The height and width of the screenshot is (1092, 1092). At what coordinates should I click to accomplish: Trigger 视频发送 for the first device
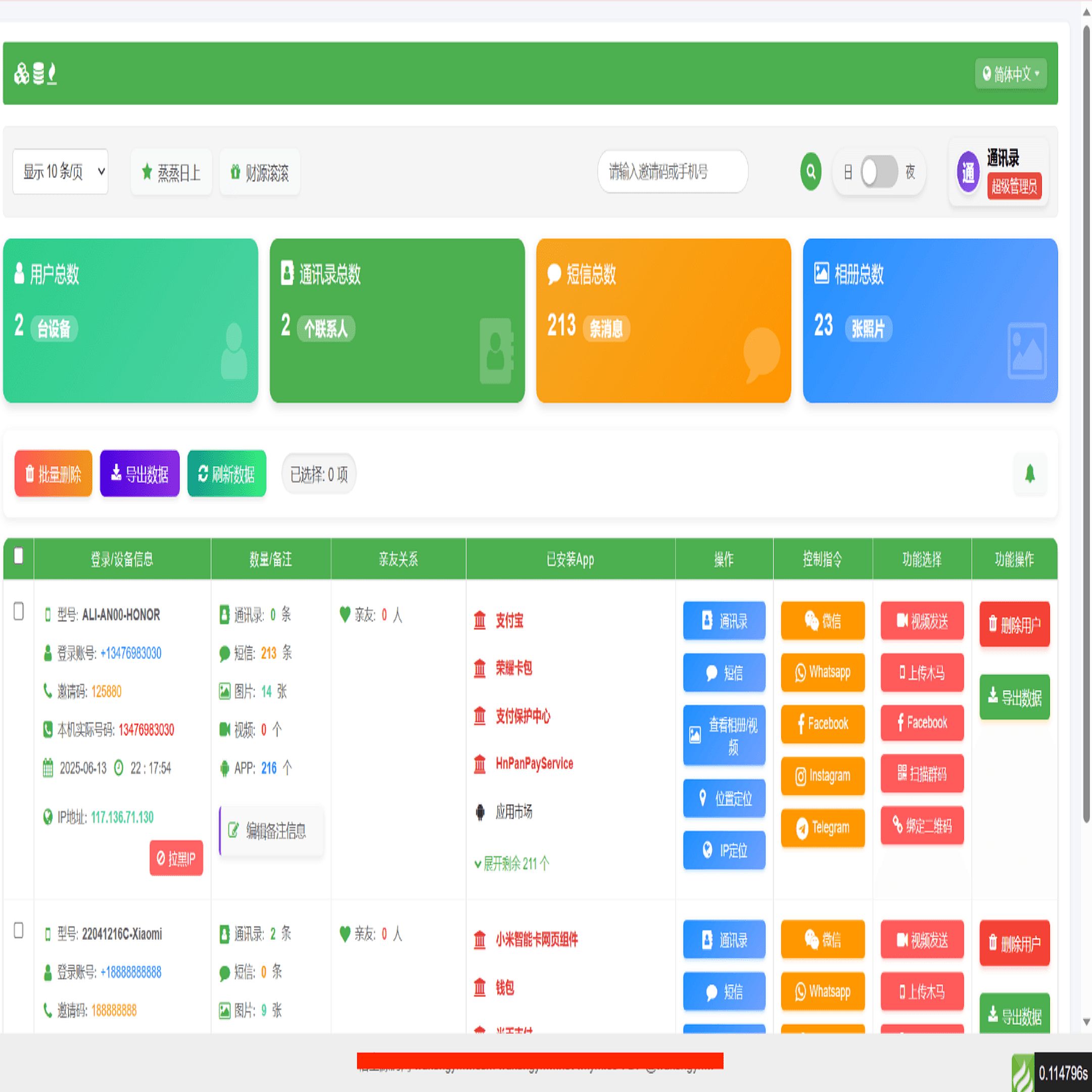tap(921, 621)
